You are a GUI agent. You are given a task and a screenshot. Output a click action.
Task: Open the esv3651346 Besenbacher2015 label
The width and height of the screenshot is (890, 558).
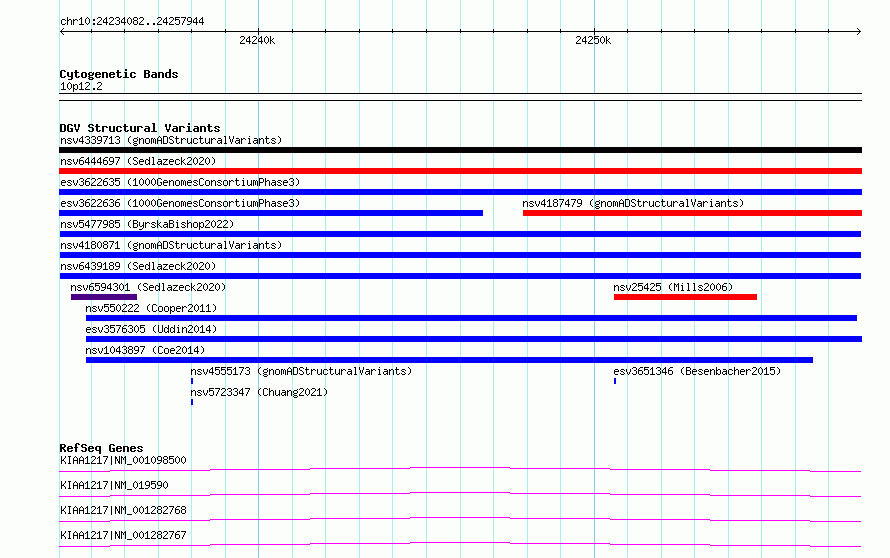pyautogui.click(x=697, y=371)
